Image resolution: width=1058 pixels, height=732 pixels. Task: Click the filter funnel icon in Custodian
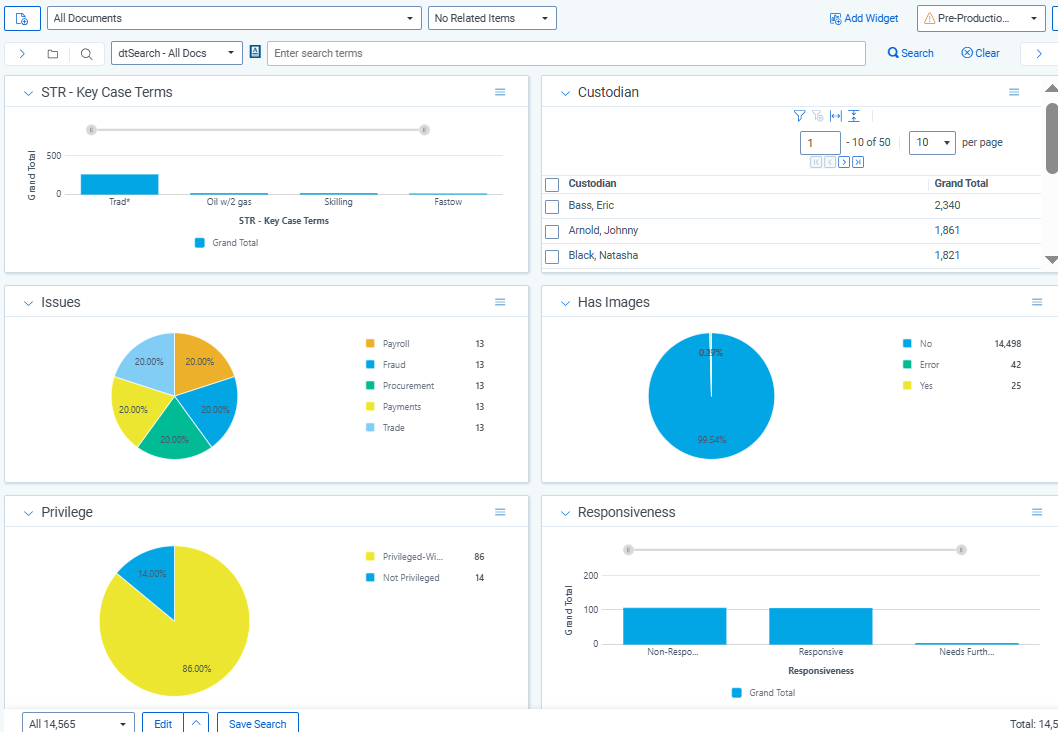(800, 116)
